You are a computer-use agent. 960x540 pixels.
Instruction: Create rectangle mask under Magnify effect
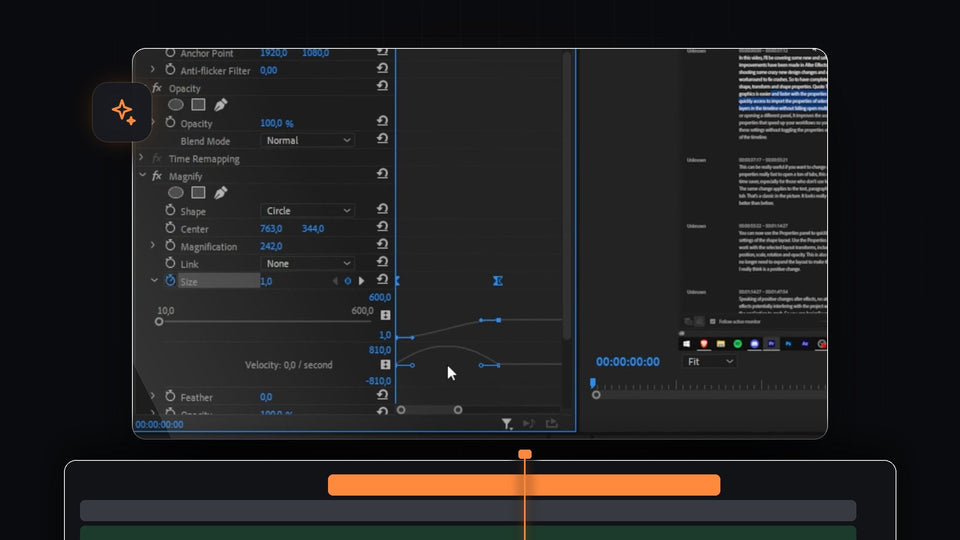coord(198,193)
